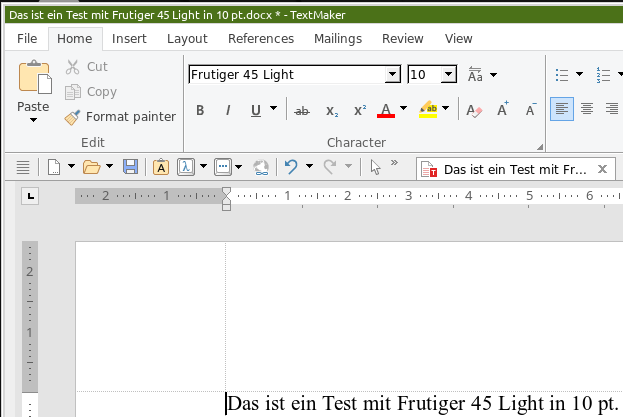623x417 pixels.
Task: Expand the font size dropdown list
Action: click(448, 74)
